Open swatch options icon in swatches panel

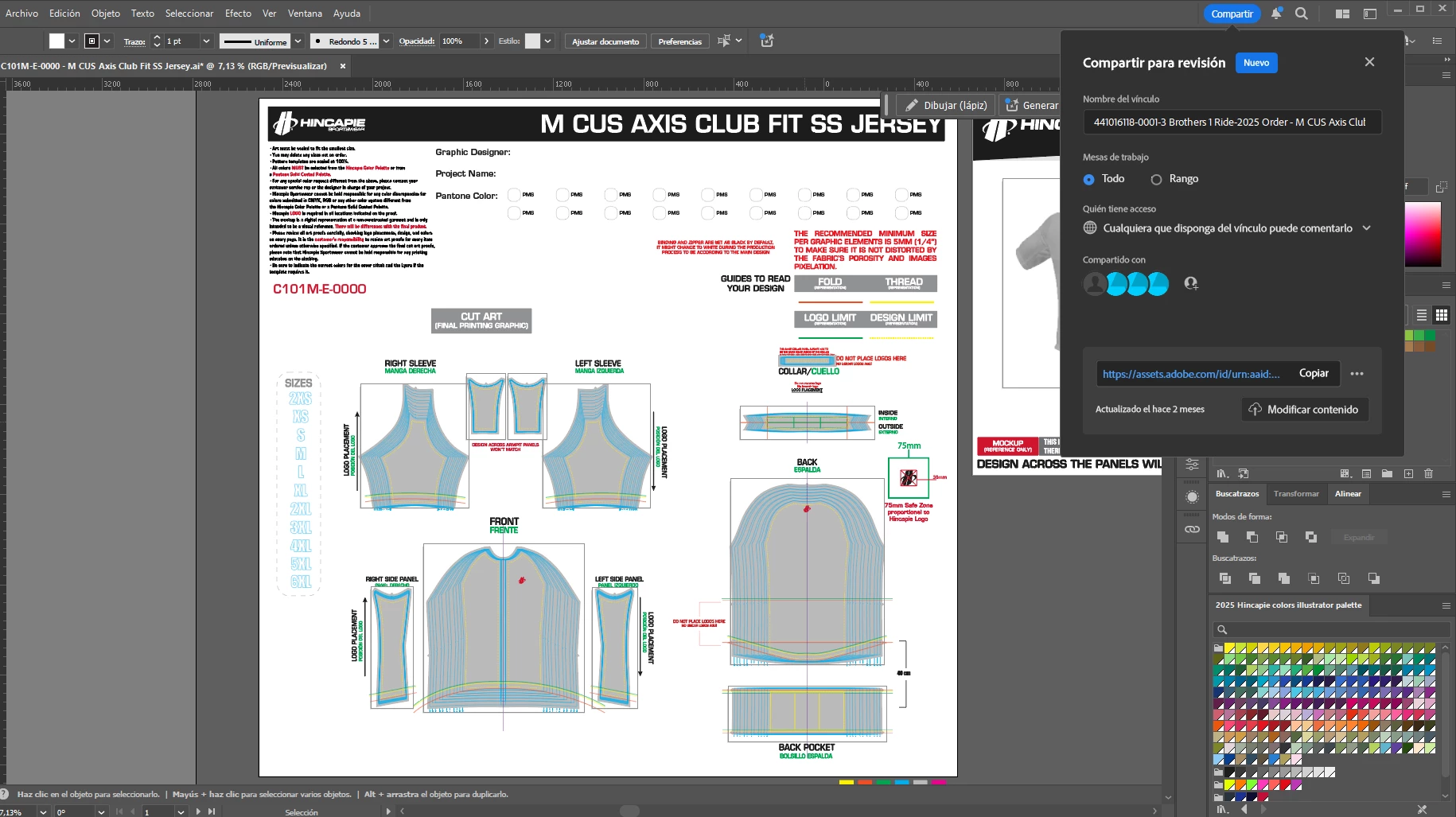(1366, 473)
